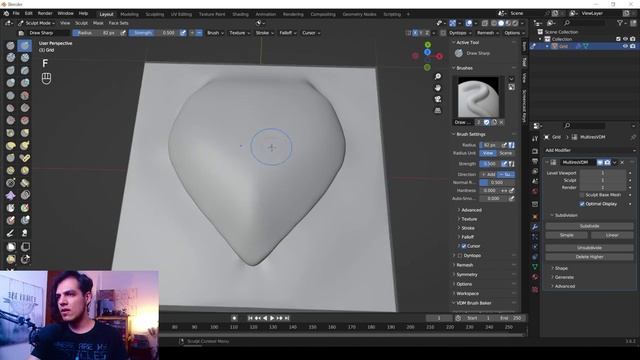Image resolution: width=640 pixels, height=360 pixels.
Task: Open the File menu
Action: (x=16, y=13)
